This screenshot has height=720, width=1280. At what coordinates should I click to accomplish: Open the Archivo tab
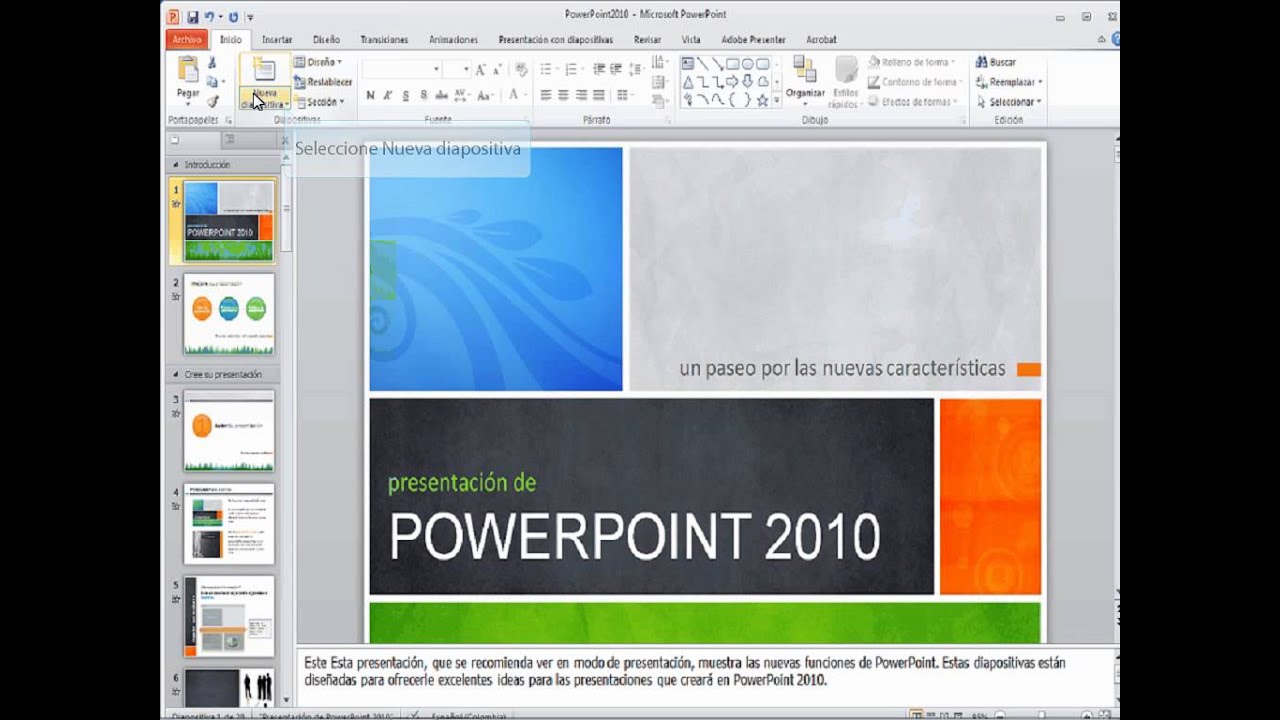186,40
